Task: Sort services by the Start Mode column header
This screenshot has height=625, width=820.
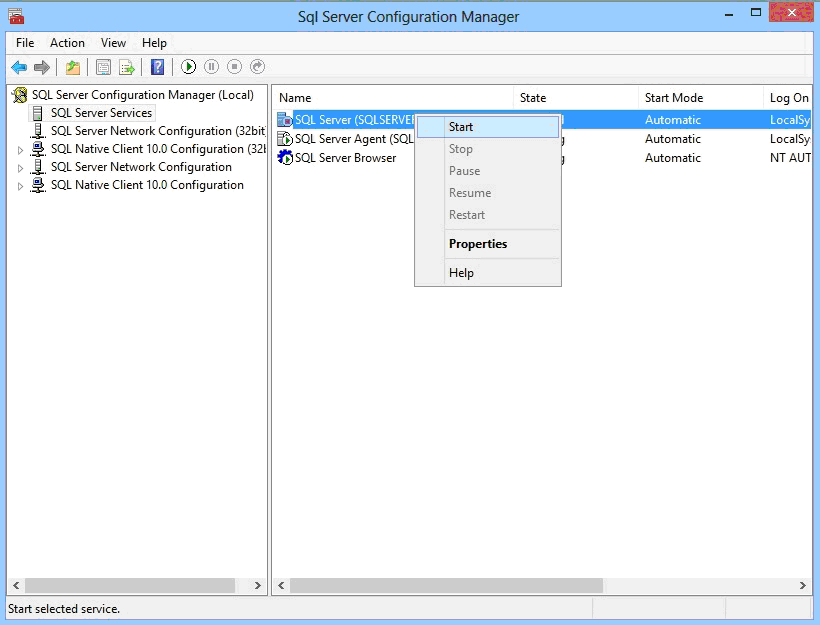Action: click(x=673, y=98)
